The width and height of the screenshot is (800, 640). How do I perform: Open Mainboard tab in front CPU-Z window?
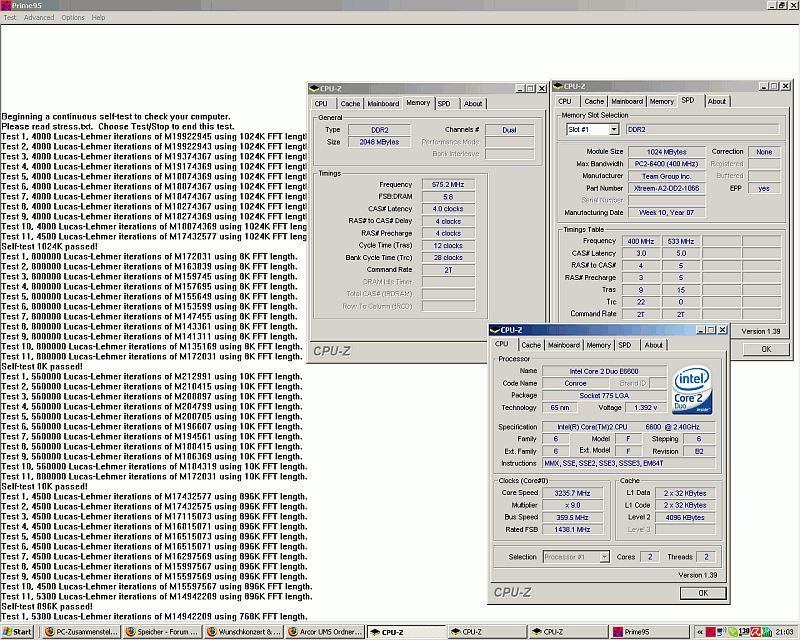[x=563, y=345]
